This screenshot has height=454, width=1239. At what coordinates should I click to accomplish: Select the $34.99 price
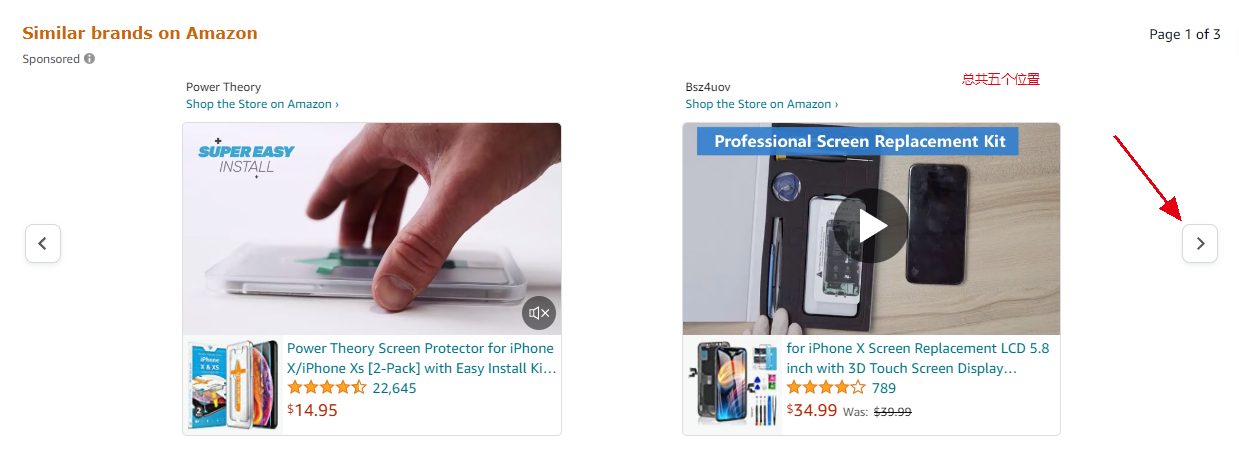812,410
